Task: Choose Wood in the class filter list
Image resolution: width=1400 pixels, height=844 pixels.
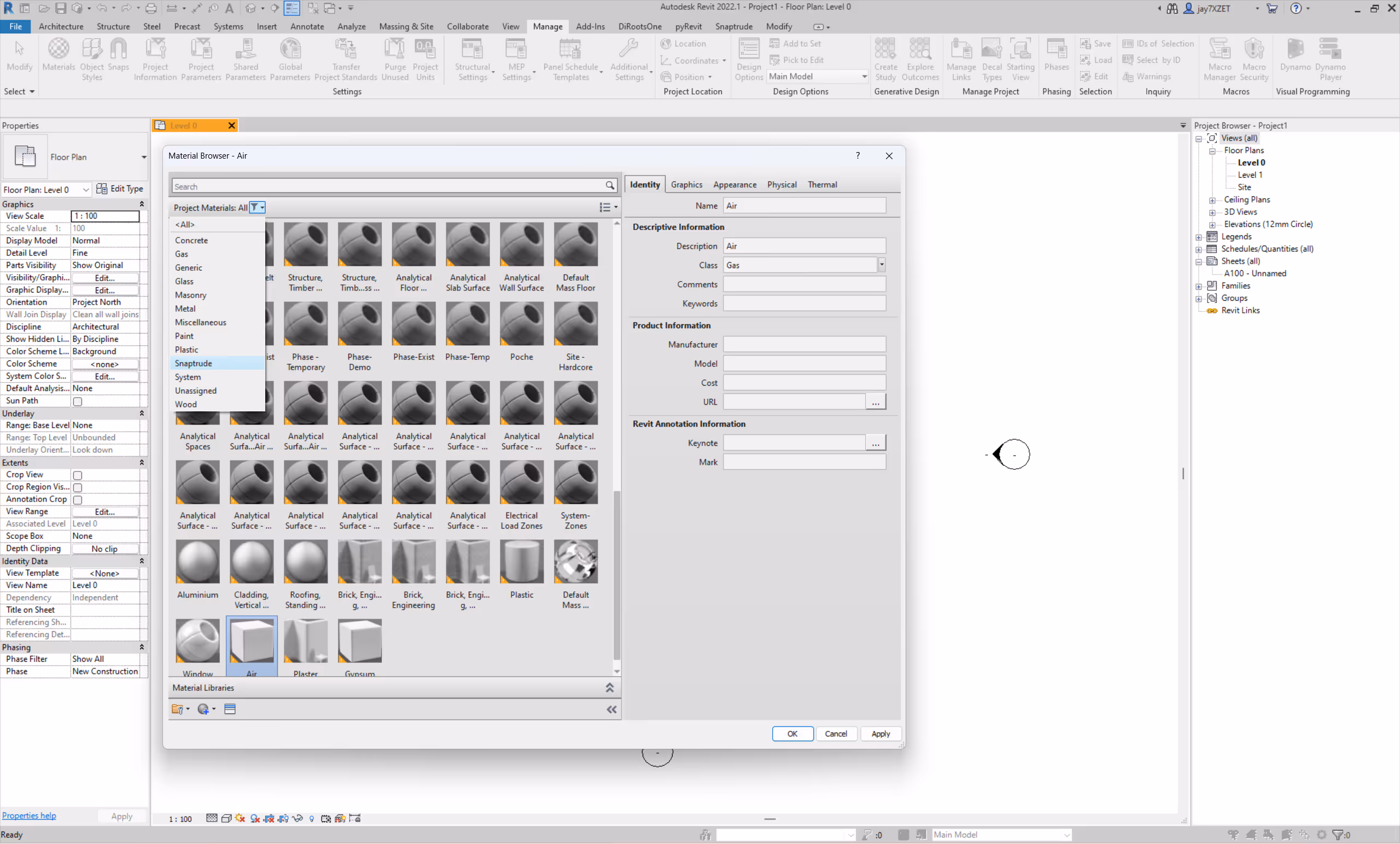Action: [x=217, y=404]
